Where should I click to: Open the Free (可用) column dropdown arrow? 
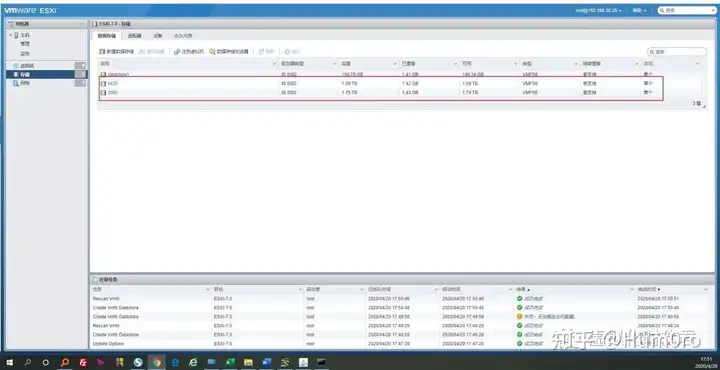point(516,64)
